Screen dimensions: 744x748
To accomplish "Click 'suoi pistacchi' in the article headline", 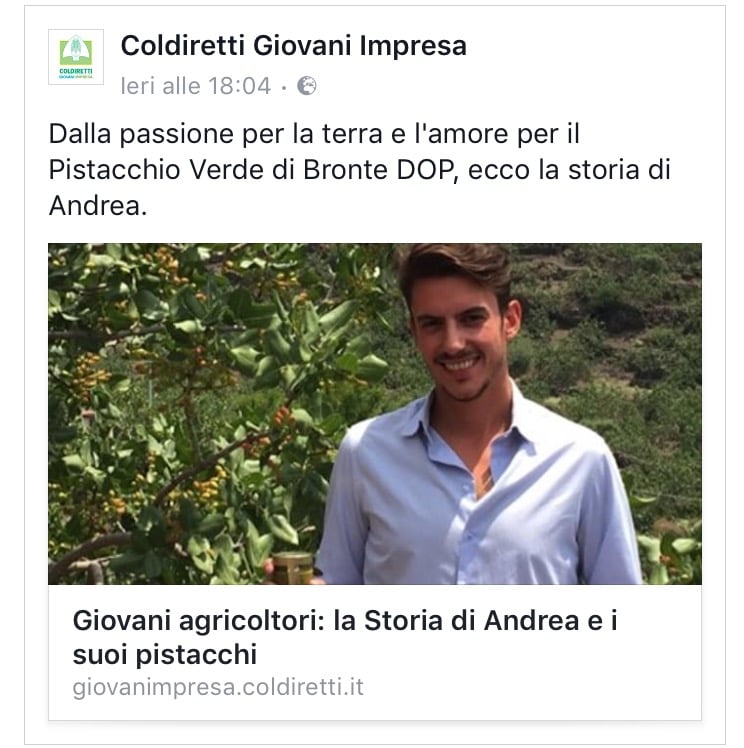I will [165, 654].
